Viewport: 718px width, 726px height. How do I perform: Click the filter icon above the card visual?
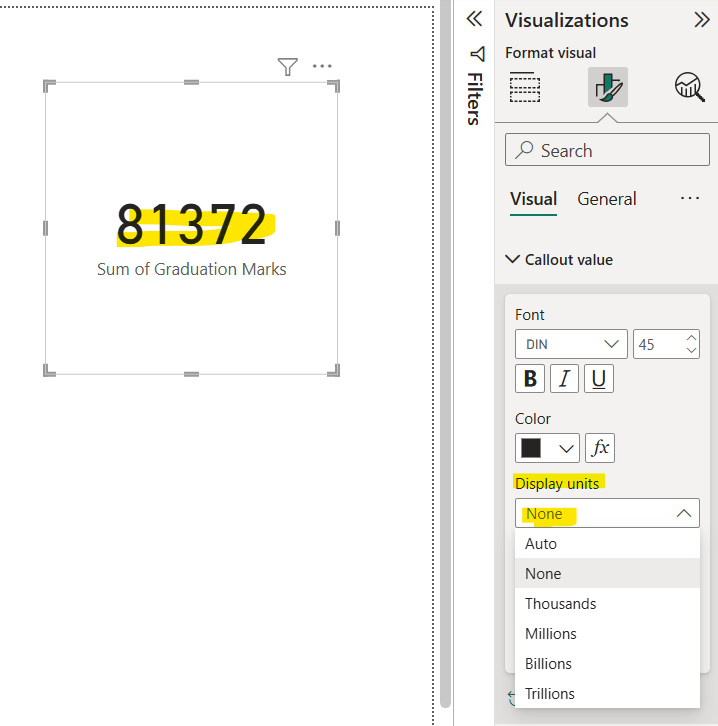287,67
